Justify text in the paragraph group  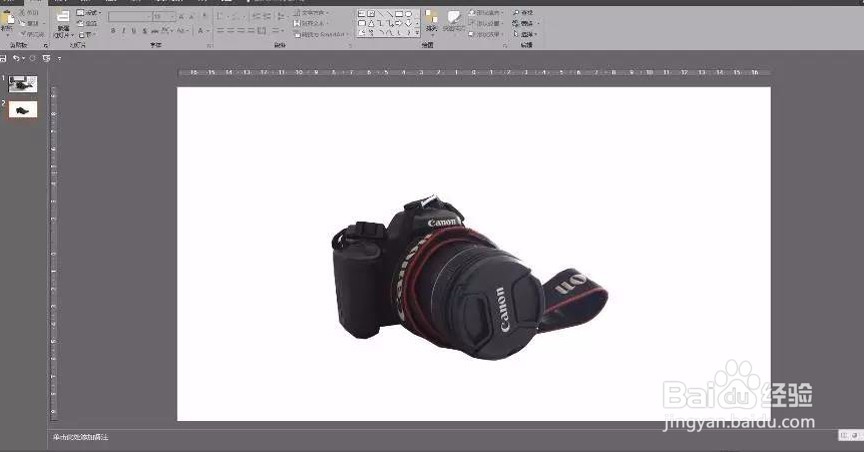[x=251, y=30]
